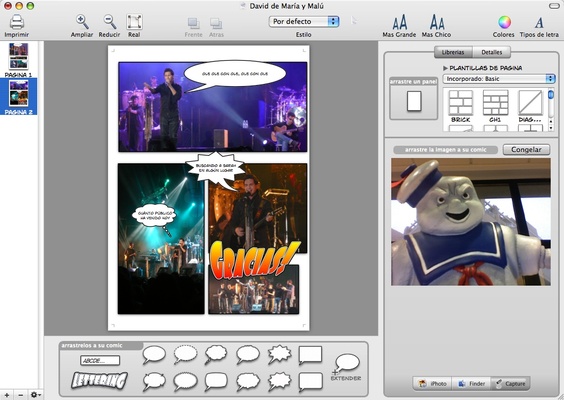Pick the cloud thought balloon, top row

216,355
